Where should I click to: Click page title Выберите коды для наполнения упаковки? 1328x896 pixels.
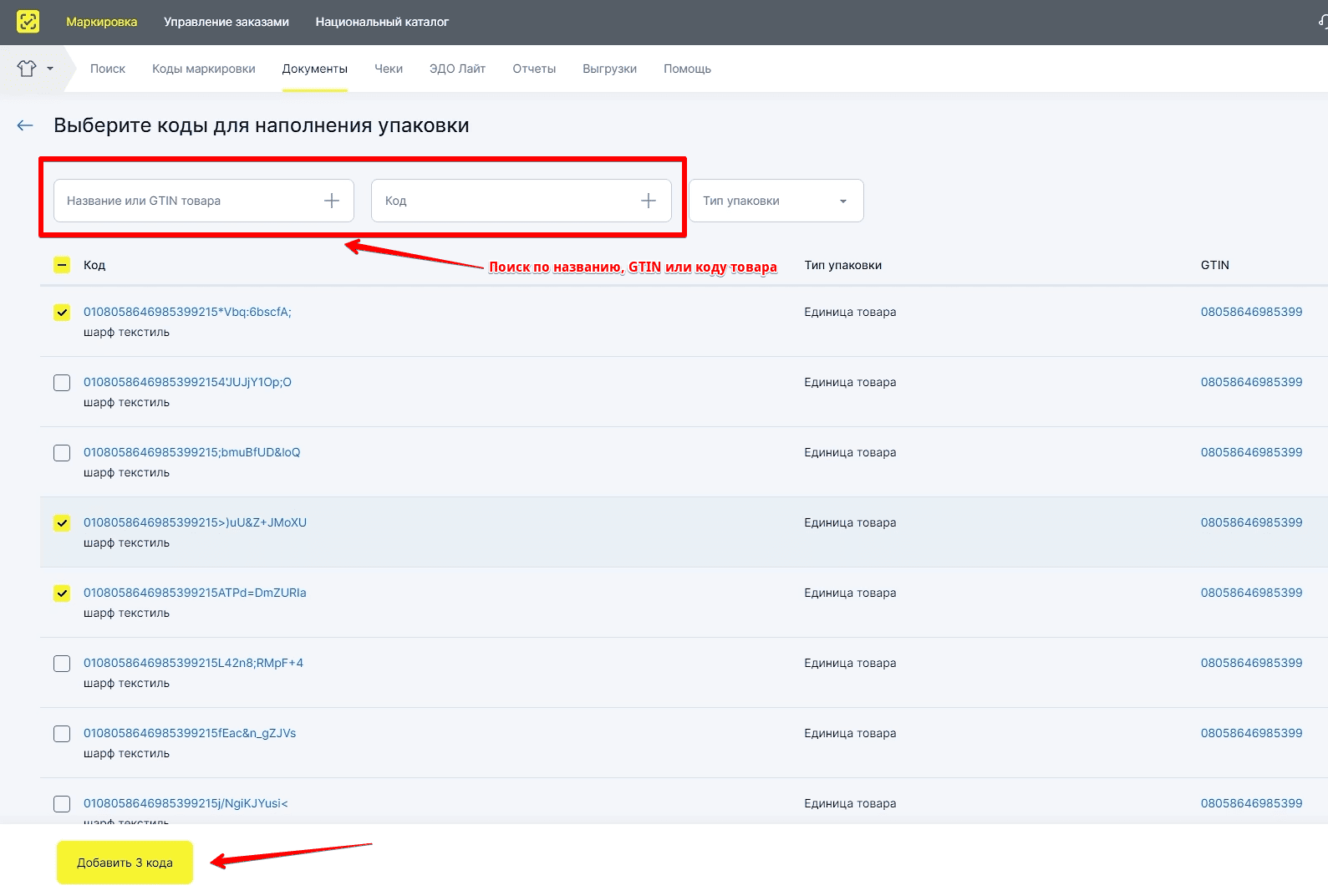click(262, 125)
